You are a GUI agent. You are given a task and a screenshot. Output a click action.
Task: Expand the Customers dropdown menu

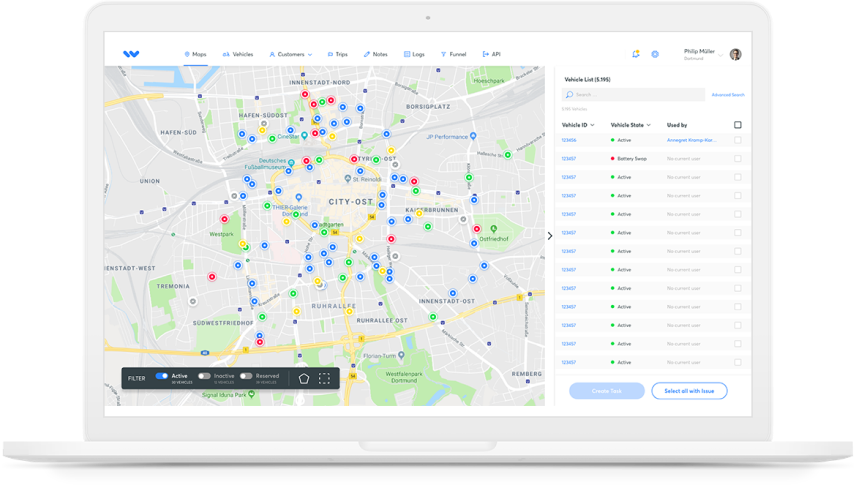tap(310, 54)
